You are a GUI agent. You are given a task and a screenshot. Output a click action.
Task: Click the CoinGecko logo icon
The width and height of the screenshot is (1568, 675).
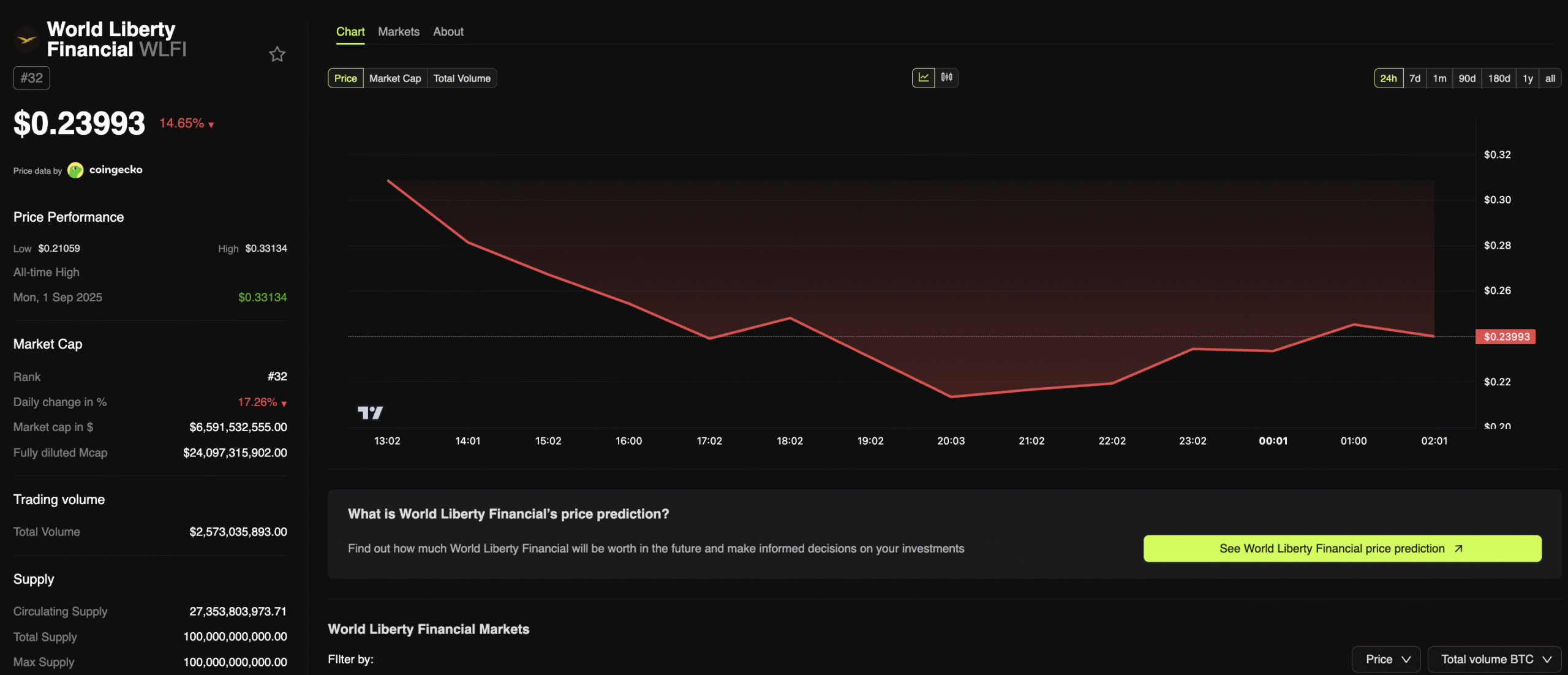(75, 170)
